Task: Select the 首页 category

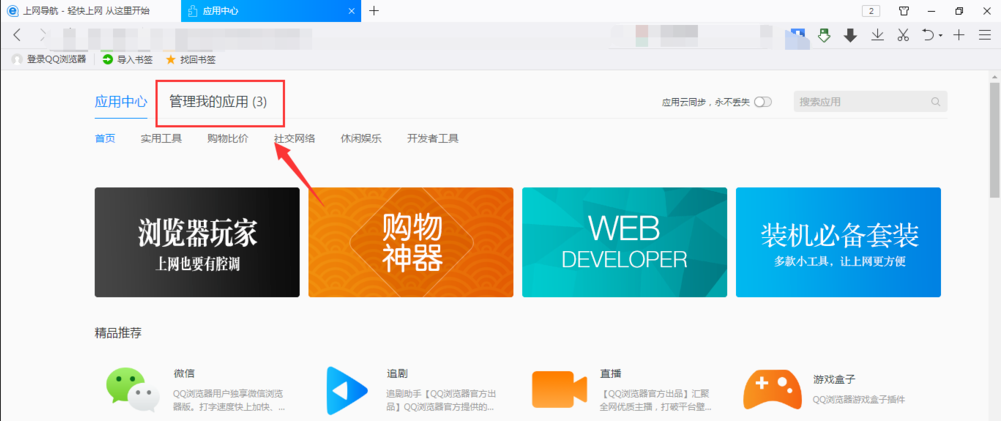Action: [105, 138]
